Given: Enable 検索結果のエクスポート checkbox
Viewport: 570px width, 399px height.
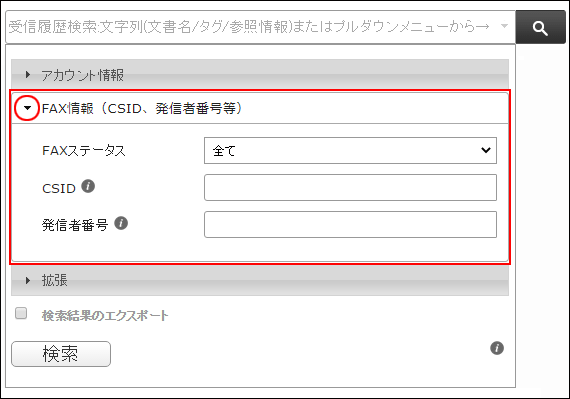Looking at the screenshot, I should coord(21,313).
